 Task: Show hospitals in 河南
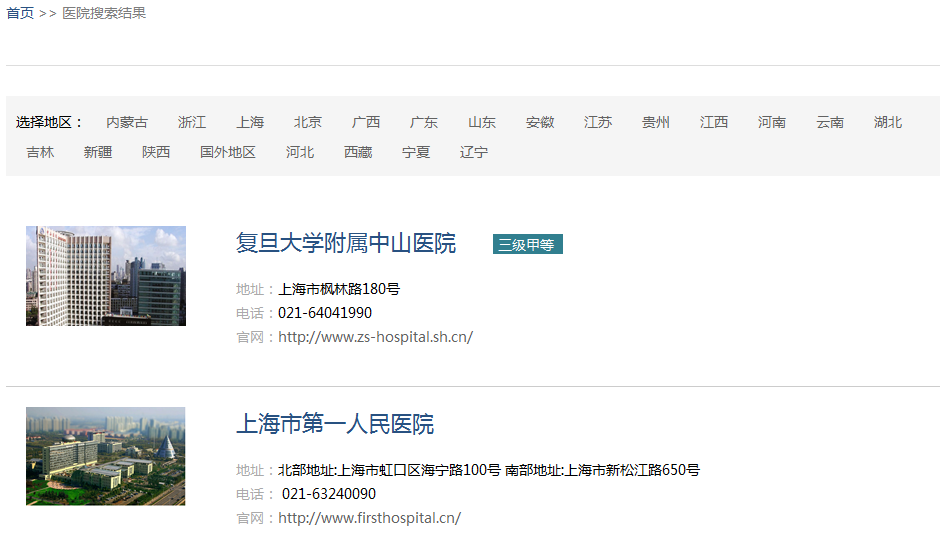click(772, 122)
